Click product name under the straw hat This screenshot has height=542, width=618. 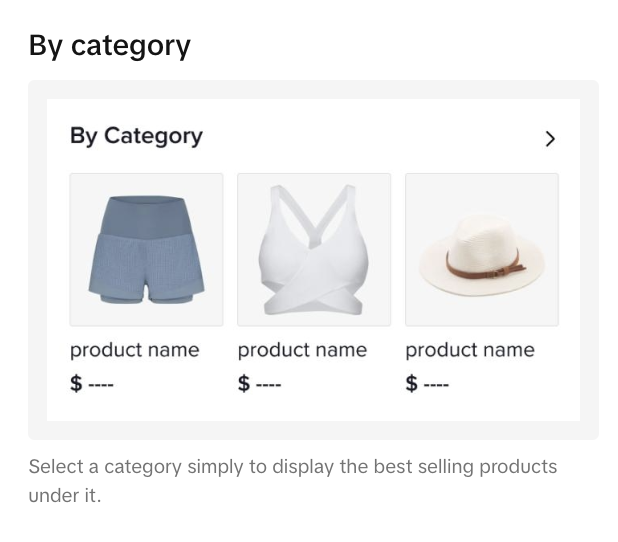pyautogui.click(x=469, y=350)
